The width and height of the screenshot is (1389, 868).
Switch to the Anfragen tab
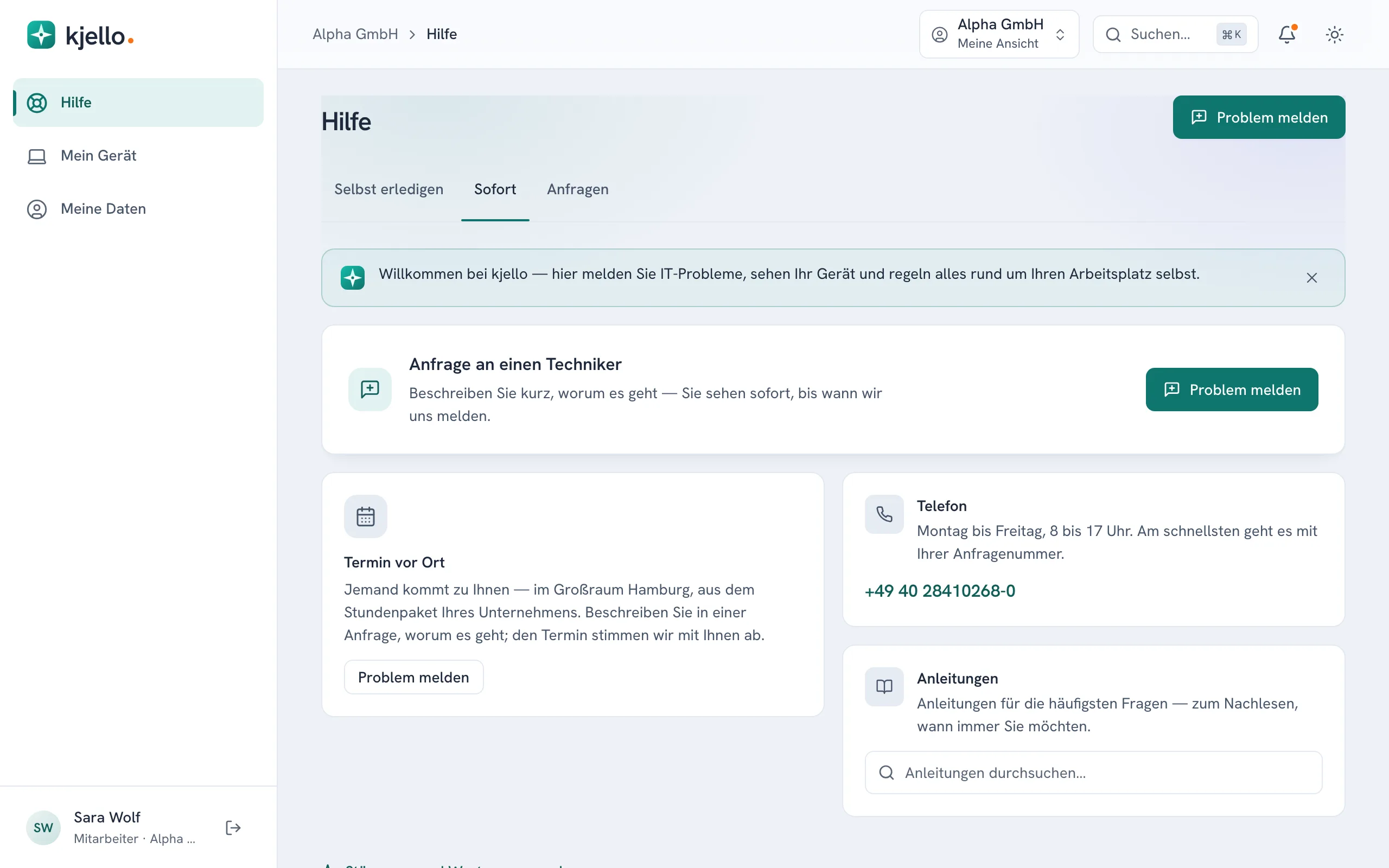577,189
